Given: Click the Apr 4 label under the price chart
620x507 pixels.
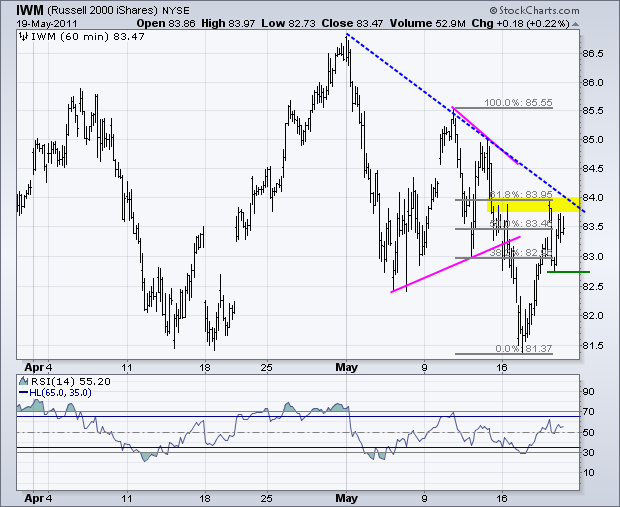Looking at the screenshot, I should 38,367.
